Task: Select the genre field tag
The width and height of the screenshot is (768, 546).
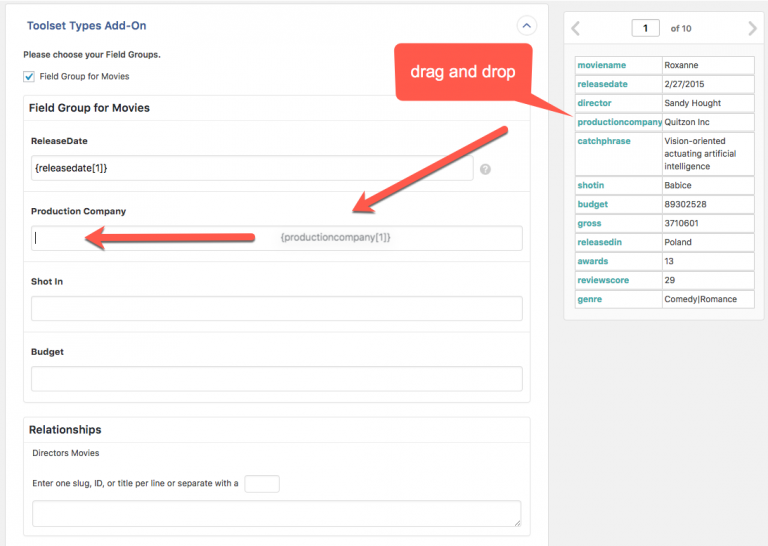Action: tap(590, 299)
